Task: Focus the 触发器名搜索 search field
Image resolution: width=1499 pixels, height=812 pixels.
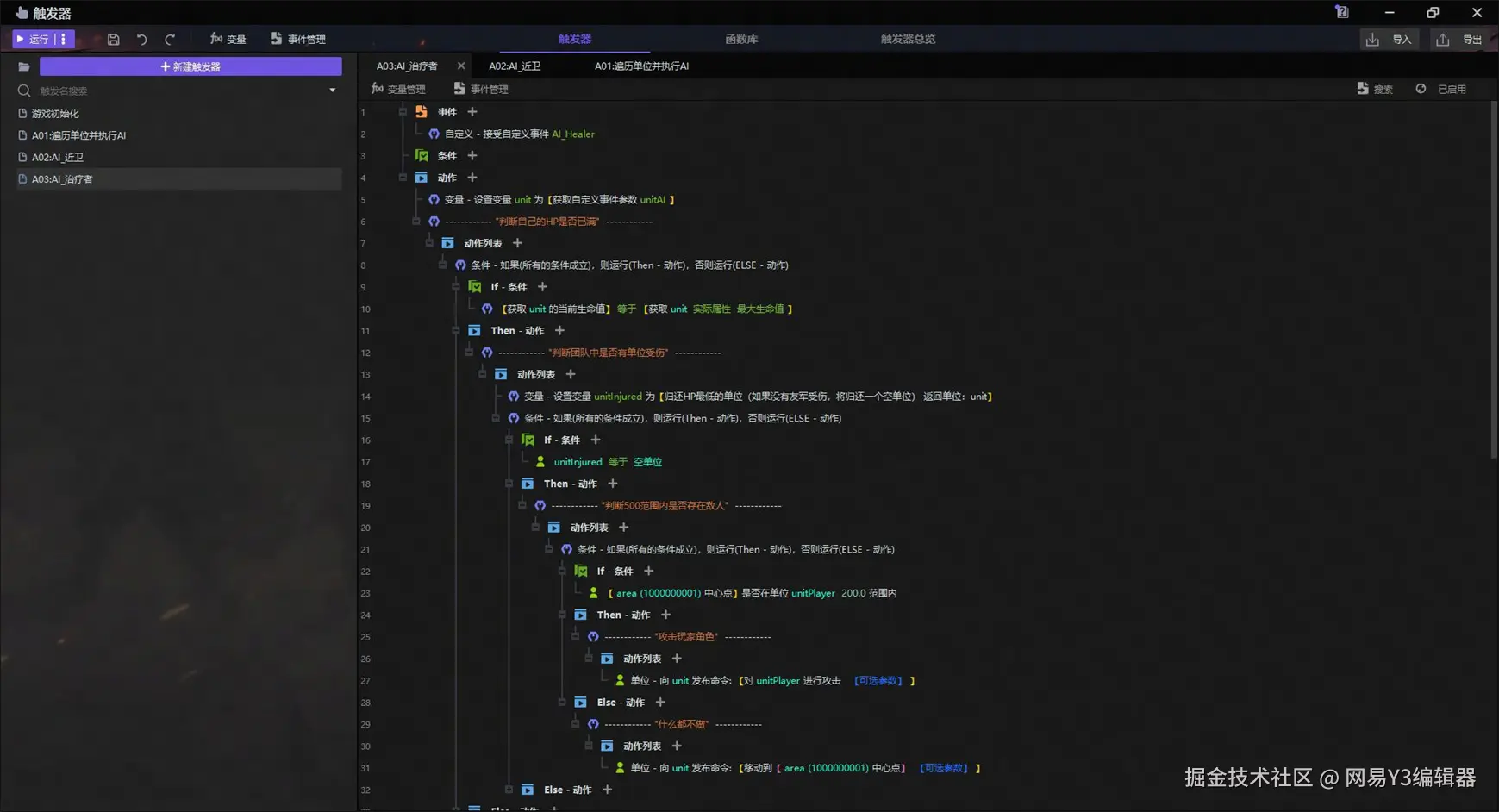Action: (x=177, y=91)
